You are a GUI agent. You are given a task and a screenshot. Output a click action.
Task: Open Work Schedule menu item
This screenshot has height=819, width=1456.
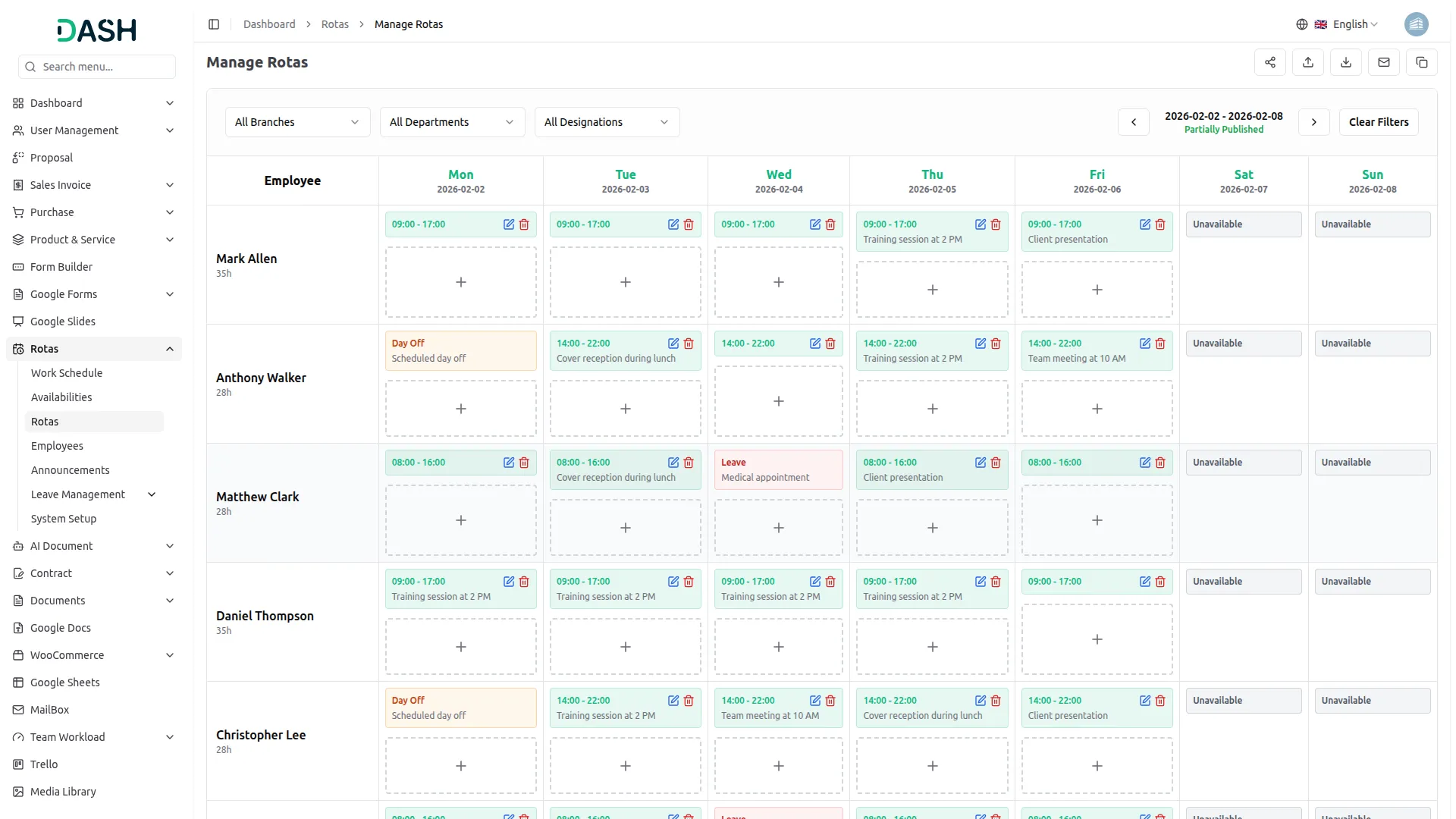pos(67,373)
